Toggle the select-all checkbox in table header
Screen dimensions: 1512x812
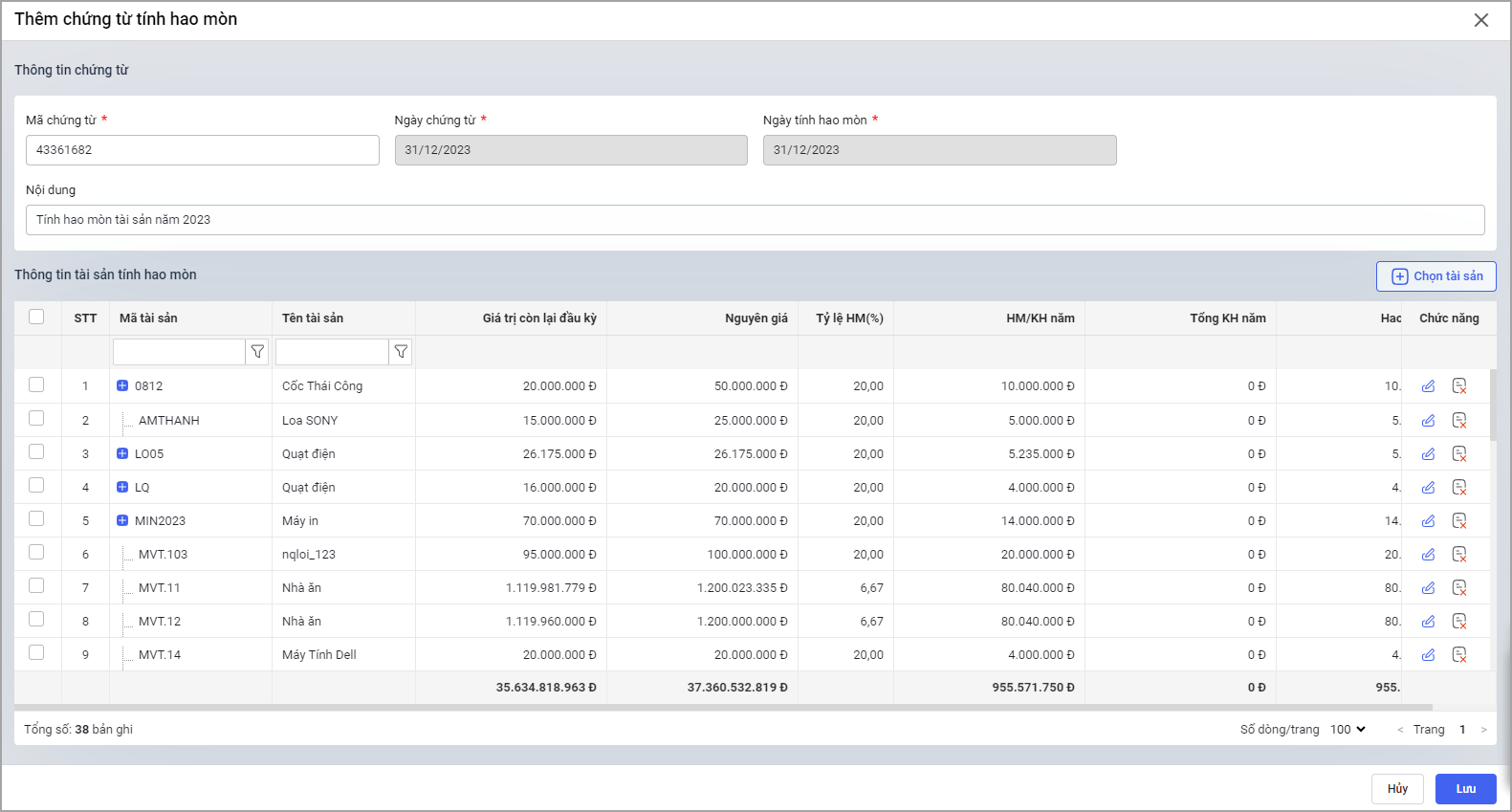click(x=36, y=317)
